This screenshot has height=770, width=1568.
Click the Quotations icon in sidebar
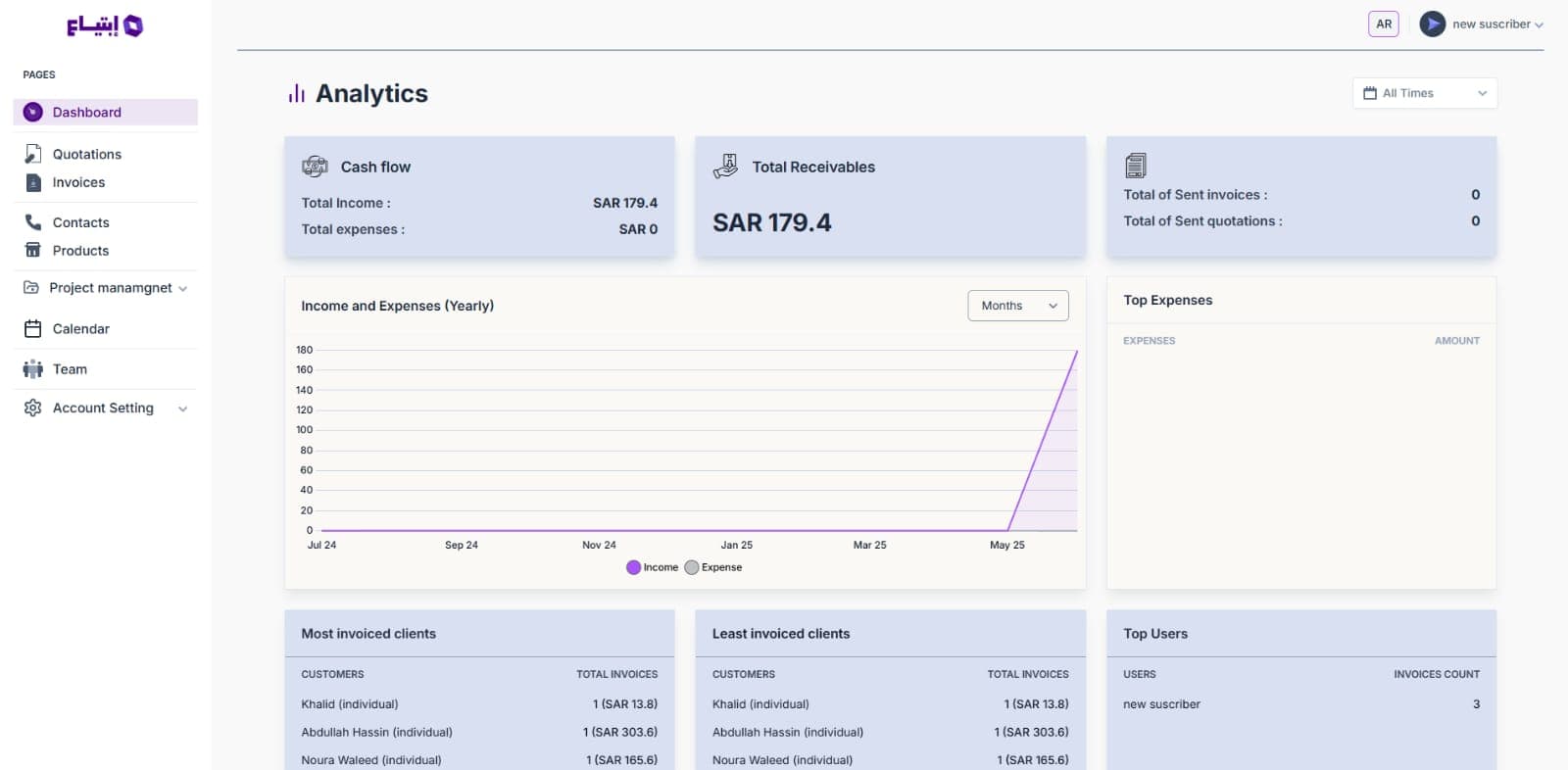32,154
